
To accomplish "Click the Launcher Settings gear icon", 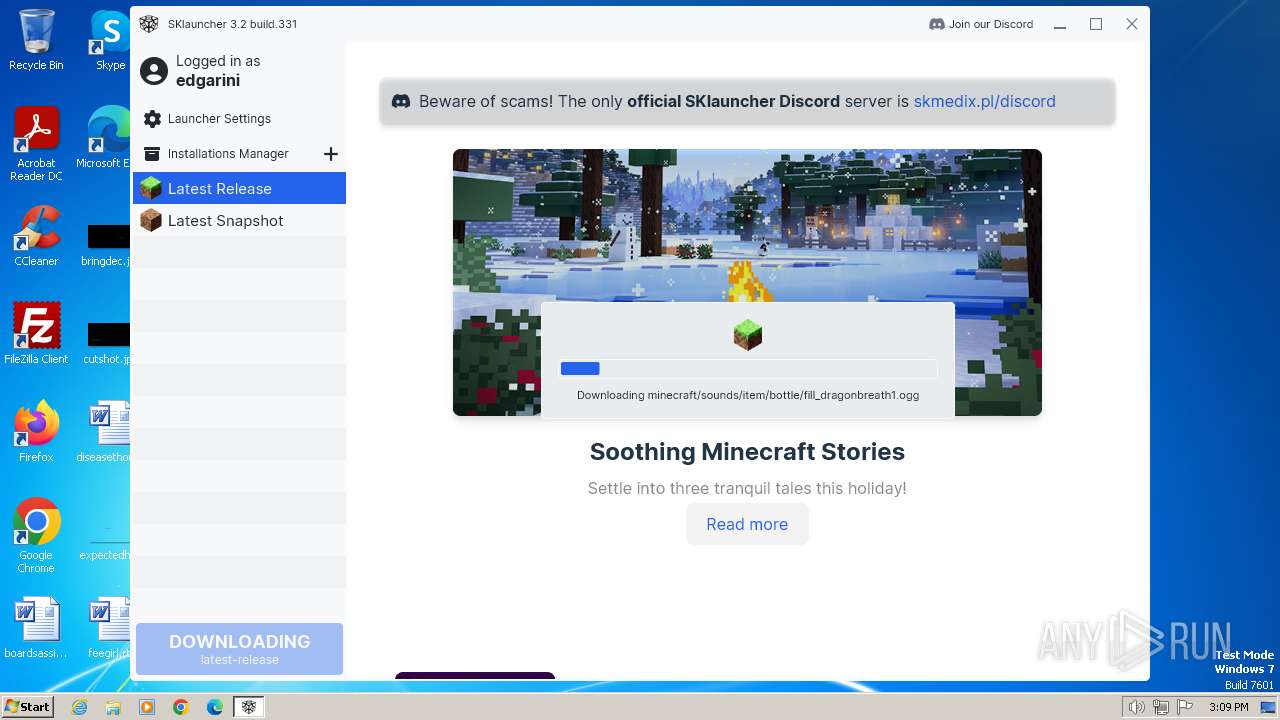I will click(x=152, y=119).
